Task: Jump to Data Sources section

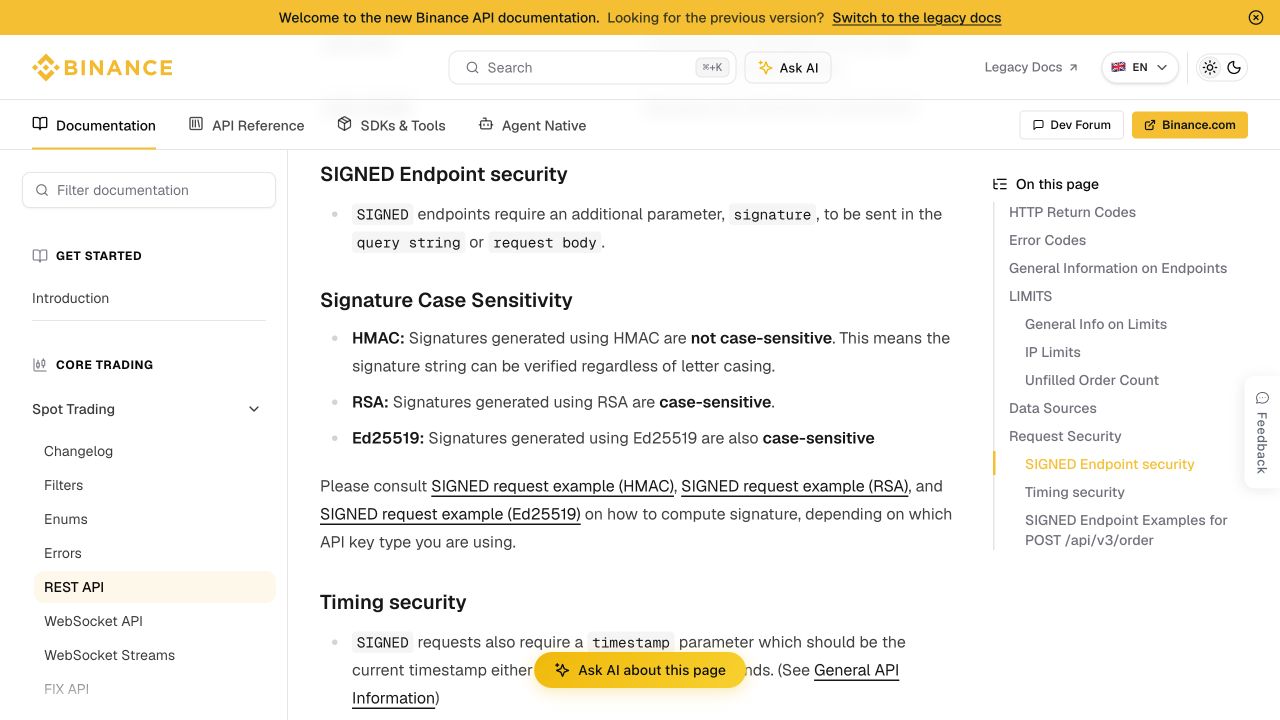Action: [1052, 408]
